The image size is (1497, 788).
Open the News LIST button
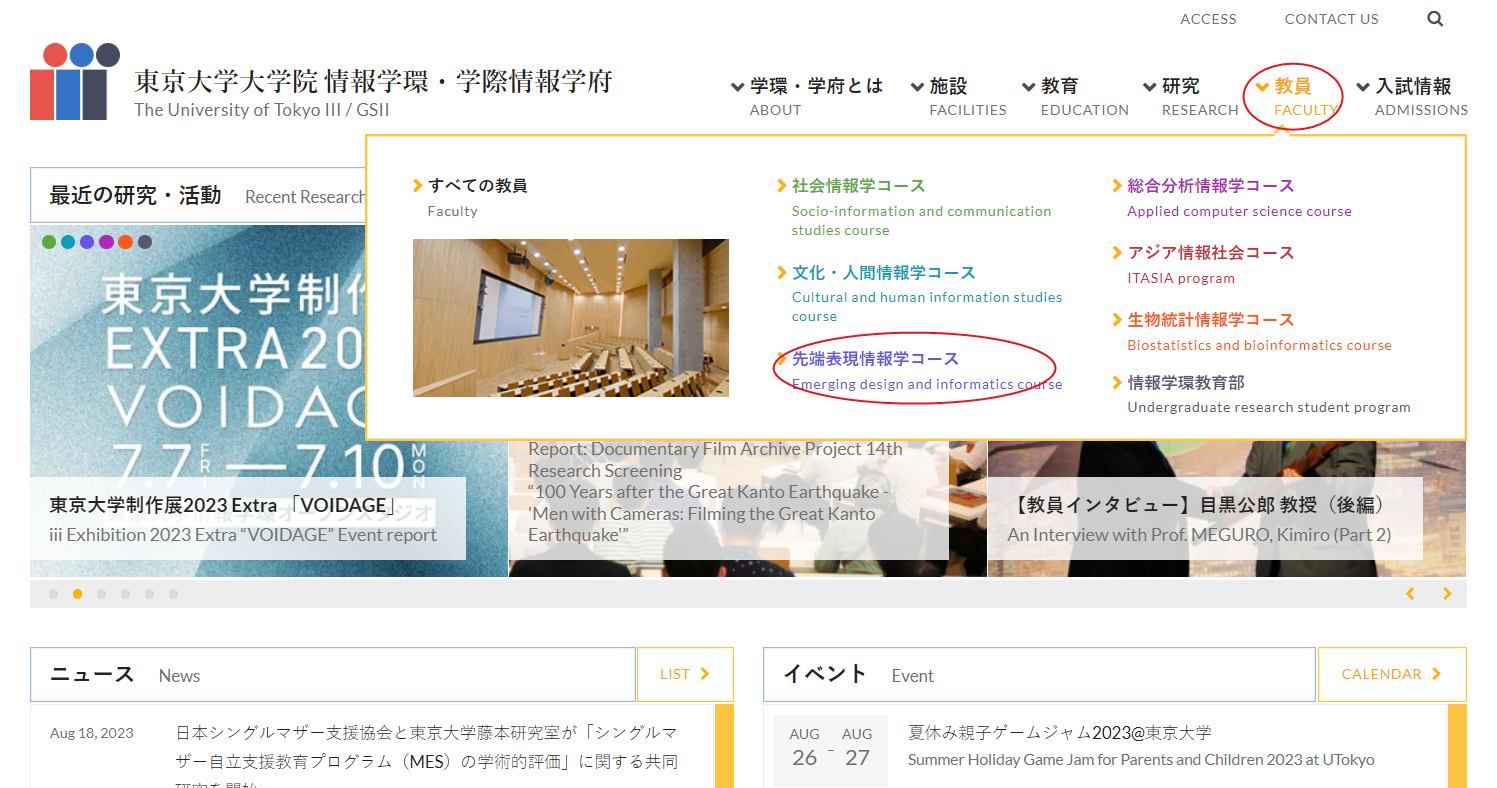point(685,674)
